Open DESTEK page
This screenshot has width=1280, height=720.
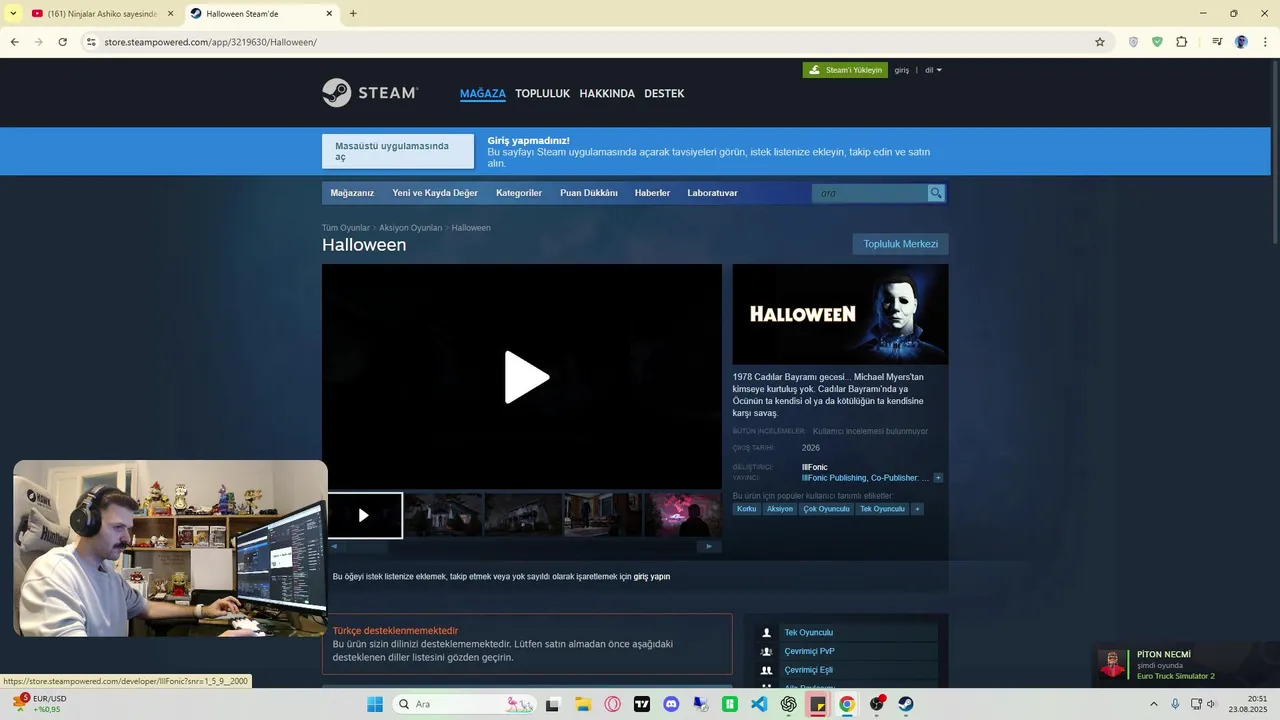(664, 94)
